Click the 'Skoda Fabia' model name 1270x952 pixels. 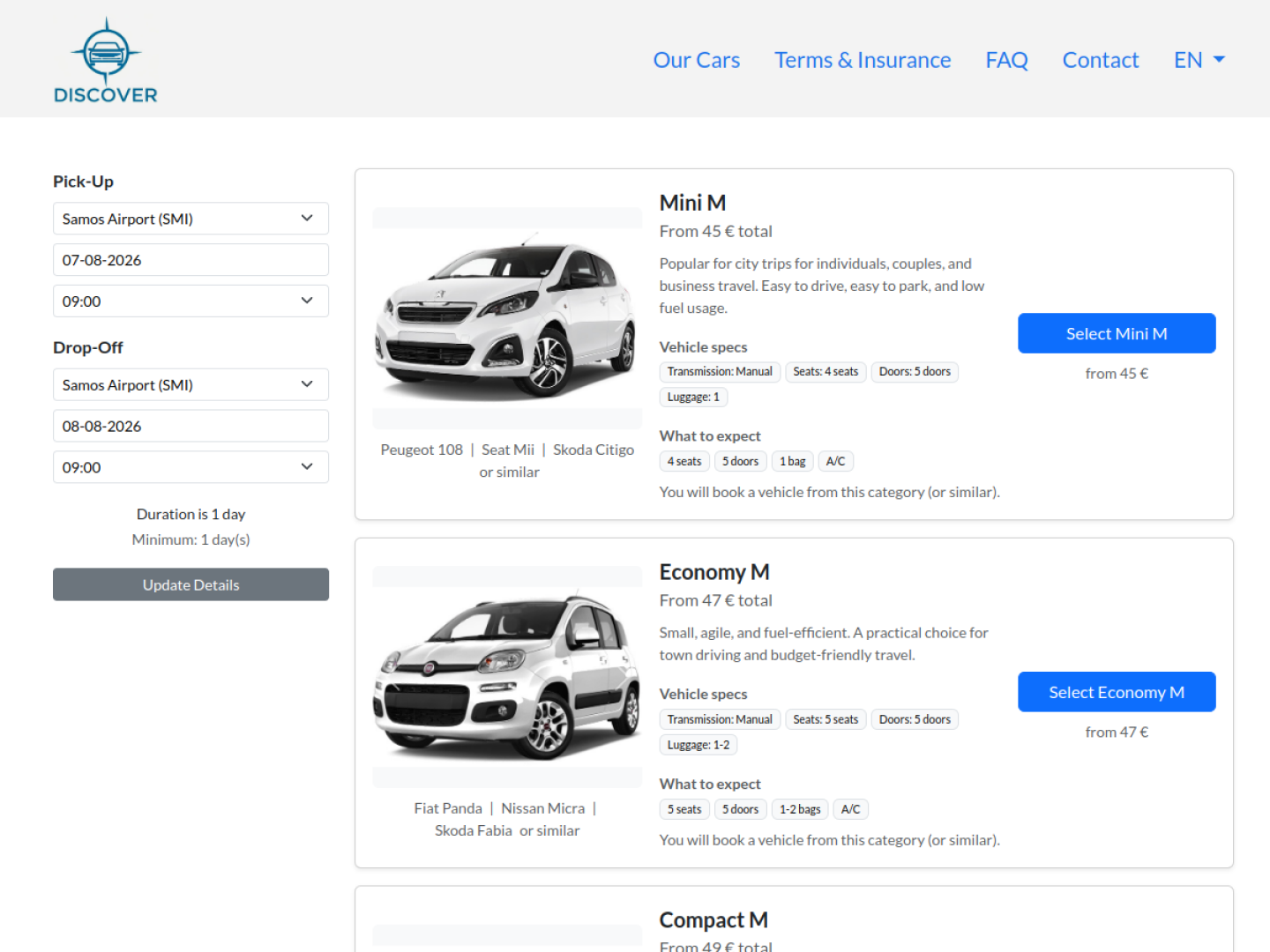click(x=474, y=830)
